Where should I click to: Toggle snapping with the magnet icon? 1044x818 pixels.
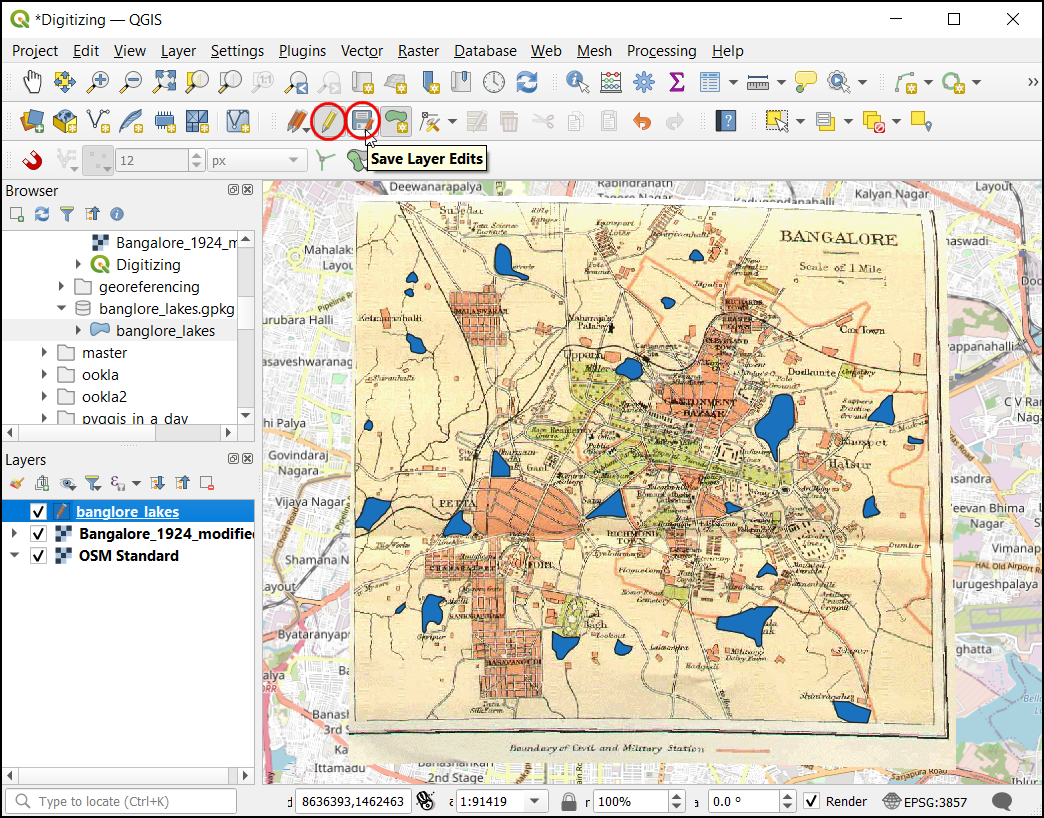tap(31, 160)
